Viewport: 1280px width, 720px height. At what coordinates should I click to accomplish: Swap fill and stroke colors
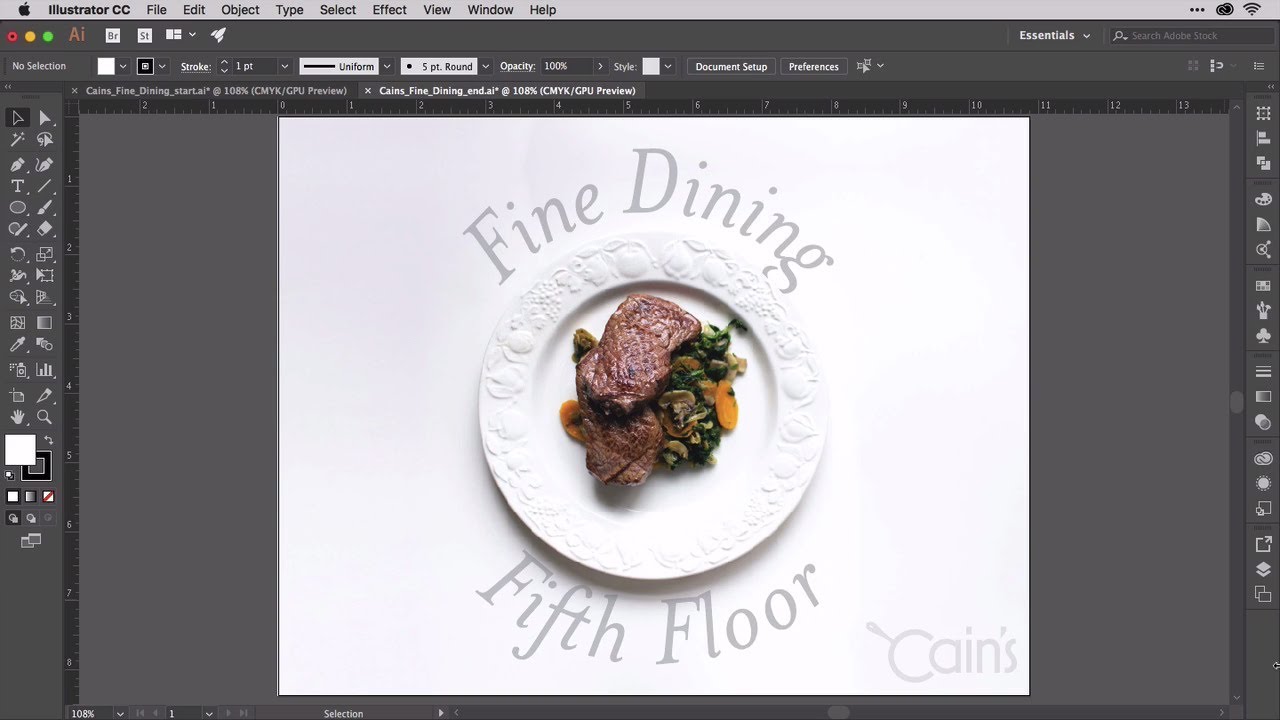48,440
